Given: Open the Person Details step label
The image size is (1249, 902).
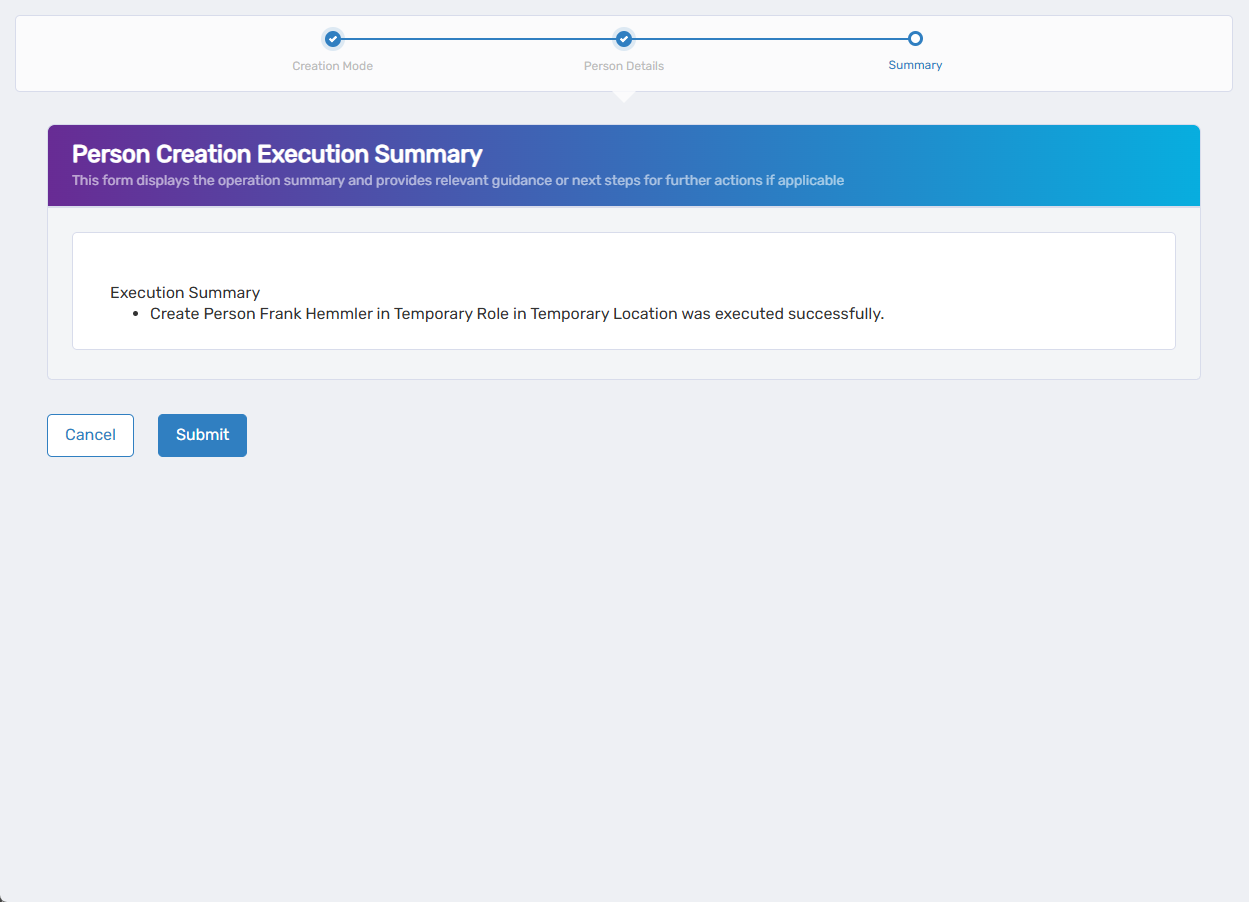Looking at the screenshot, I should click(624, 66).
